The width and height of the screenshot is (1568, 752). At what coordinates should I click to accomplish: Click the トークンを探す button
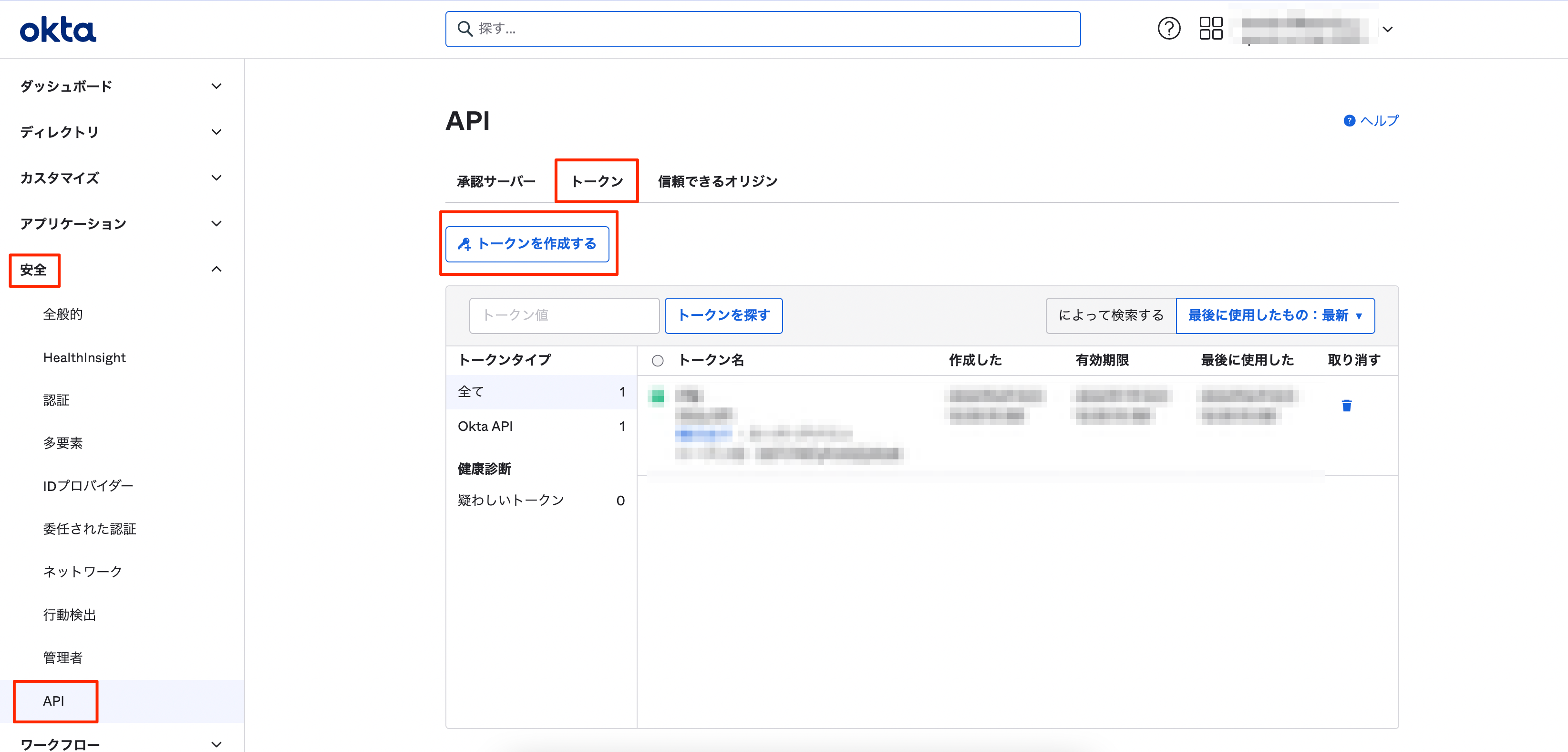click(723, 315)
